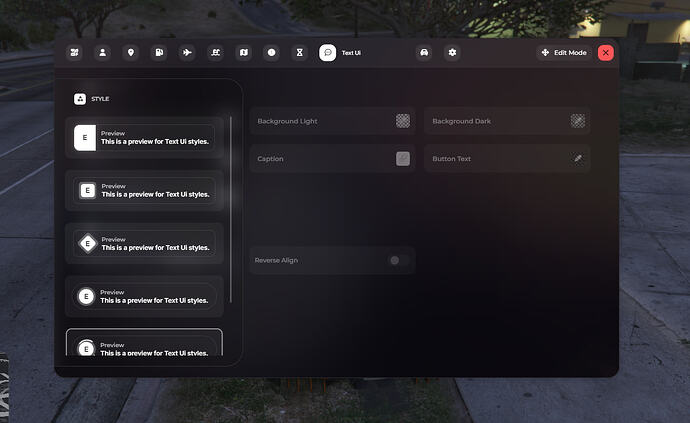690x423 pixels.
Task: Click the Background Dark label
Action: coord(461,121)
